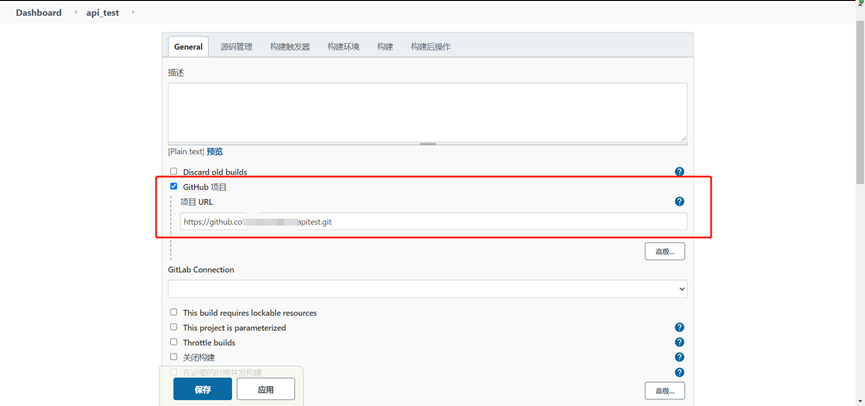Go to the 构建触发器 tab
The height and width of the screenshot is (406, 865).
290,47
